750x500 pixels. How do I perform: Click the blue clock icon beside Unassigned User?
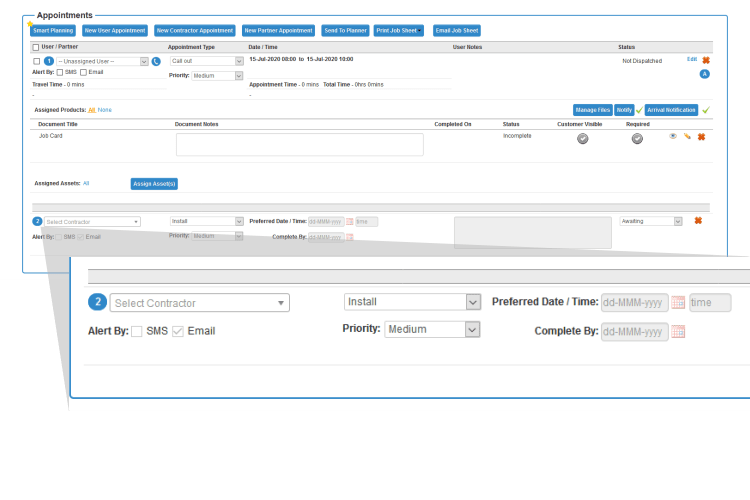[x=156, y=62]
